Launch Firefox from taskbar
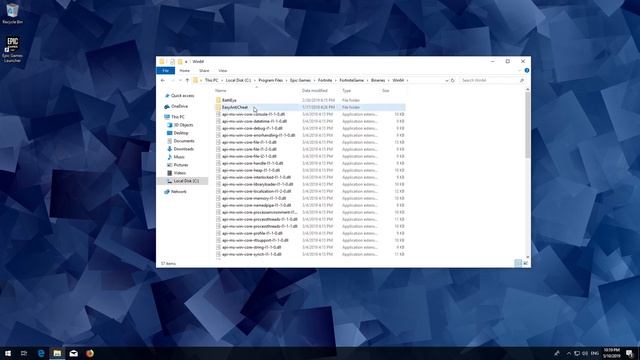The width and height of the screenshot is (640, 360). (x=90, y=353)
